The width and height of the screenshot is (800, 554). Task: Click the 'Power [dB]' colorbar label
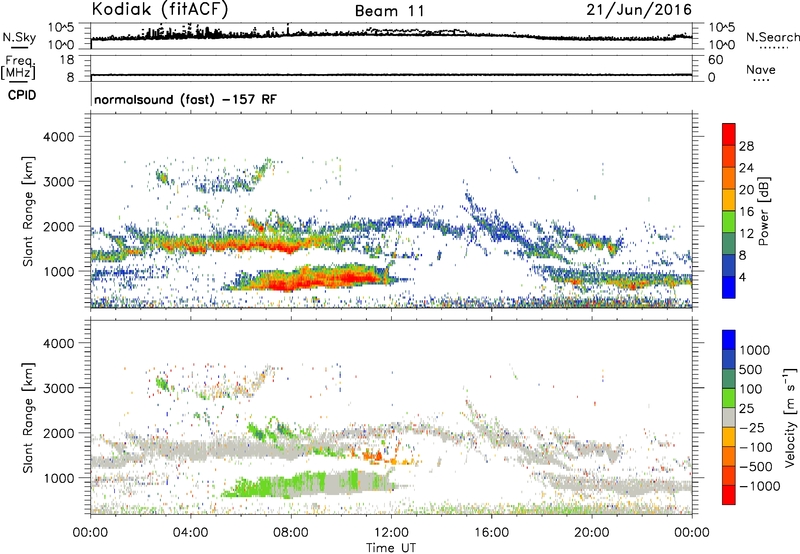coord(764,211)
